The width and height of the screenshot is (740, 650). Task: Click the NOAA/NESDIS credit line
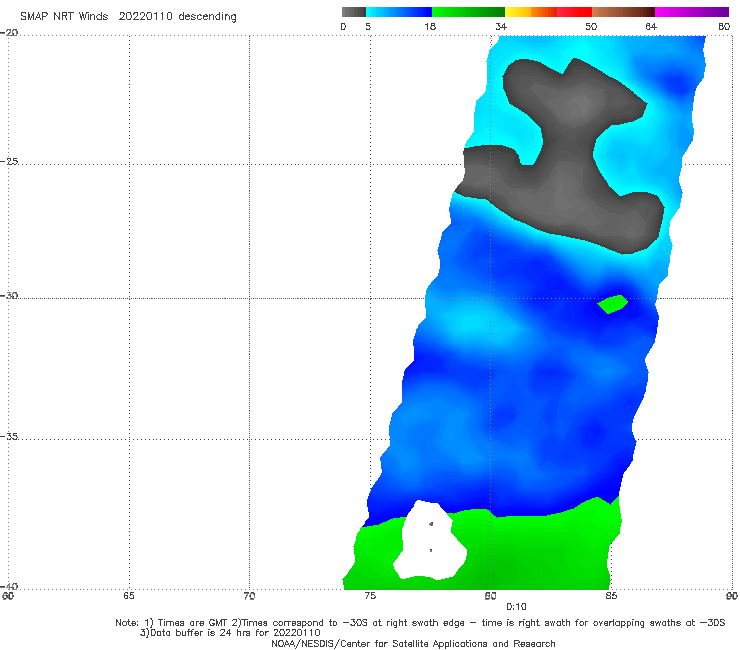pyautogui.click(x=413, y=643)
